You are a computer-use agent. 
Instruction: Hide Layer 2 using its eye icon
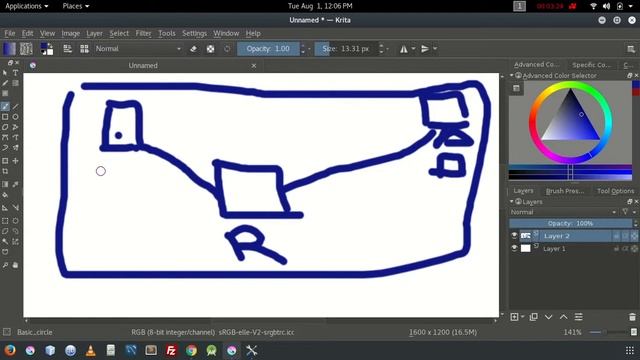coord(514,236)
